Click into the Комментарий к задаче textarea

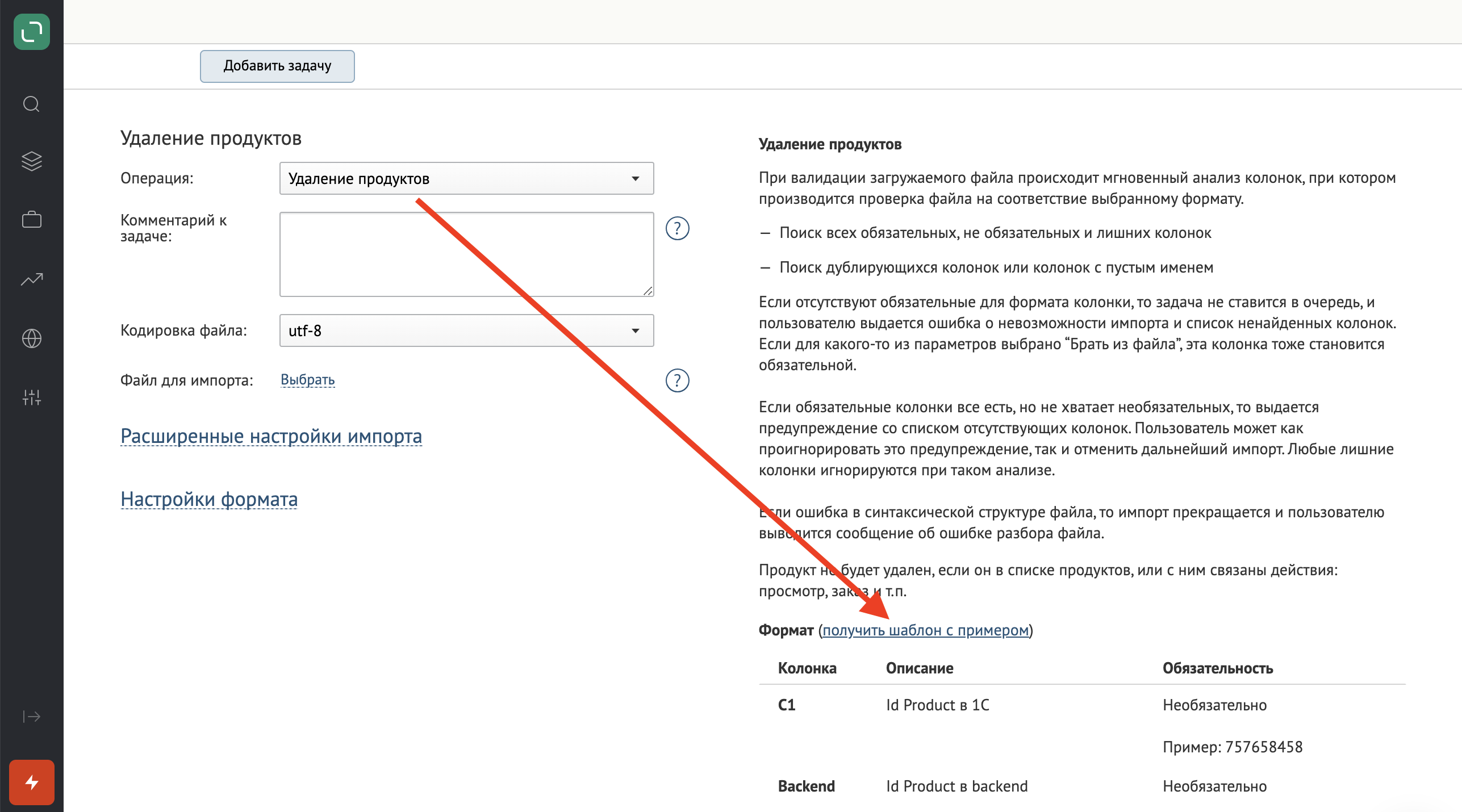[466, 254]
